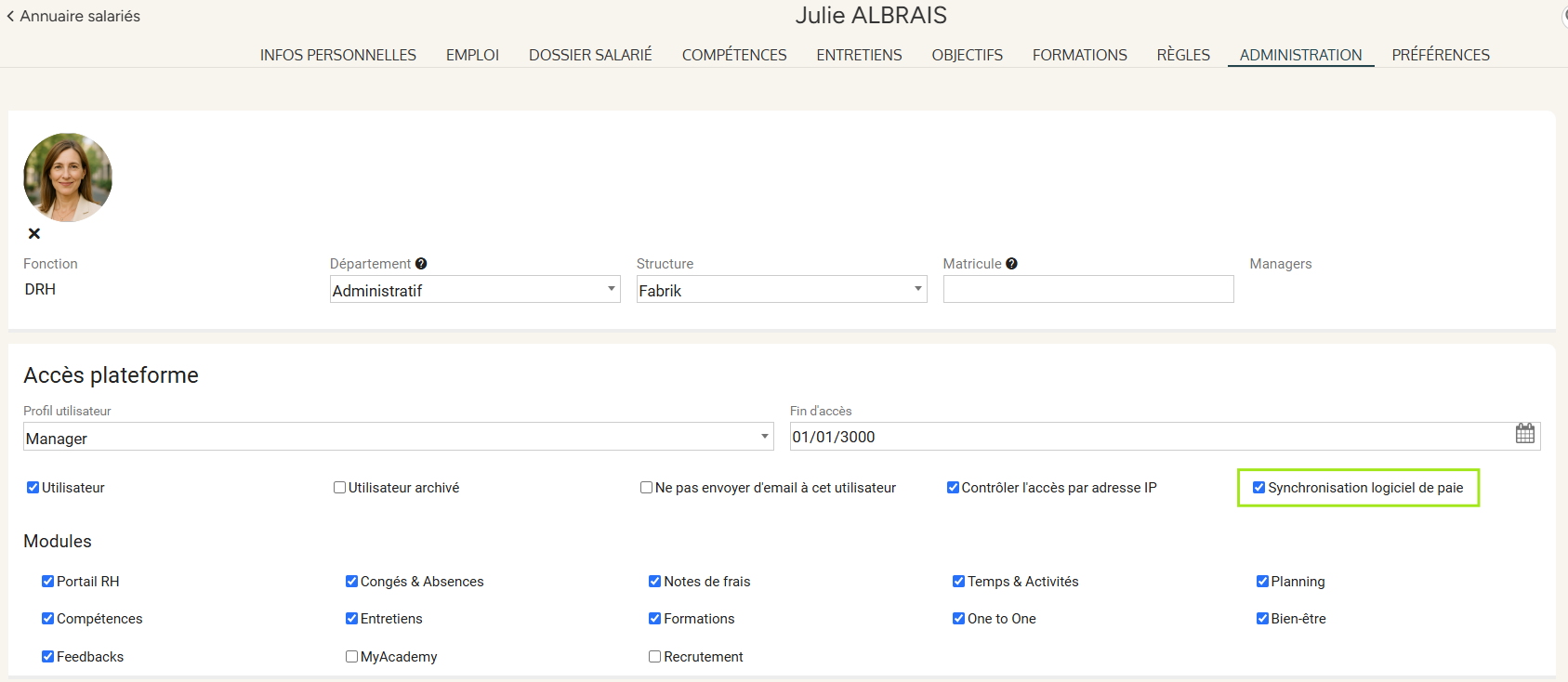Click the help icon next to Matricule
This screenshot has height=682, width=1568.
click(1011, 264)
